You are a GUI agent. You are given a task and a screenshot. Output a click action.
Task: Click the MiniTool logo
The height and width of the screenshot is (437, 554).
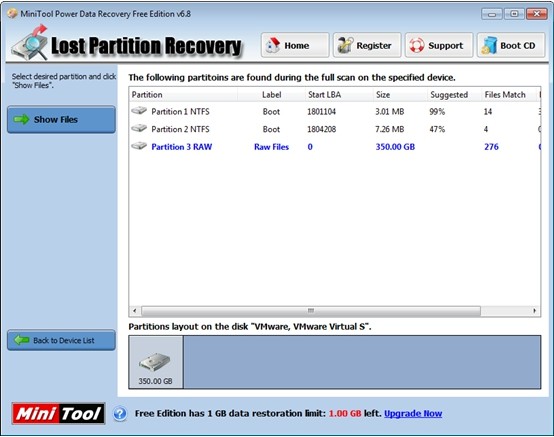click(58, 413)
